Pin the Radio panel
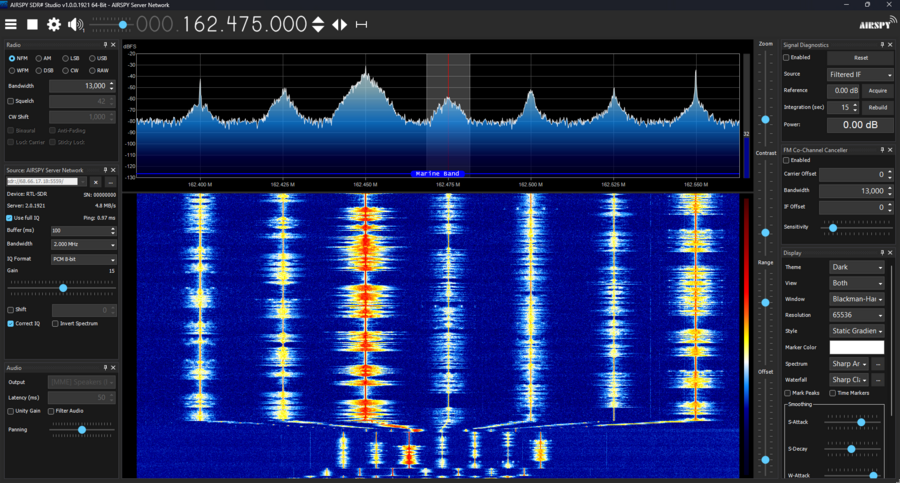Viewport: 900px width, 483px height. click(105, 45)
